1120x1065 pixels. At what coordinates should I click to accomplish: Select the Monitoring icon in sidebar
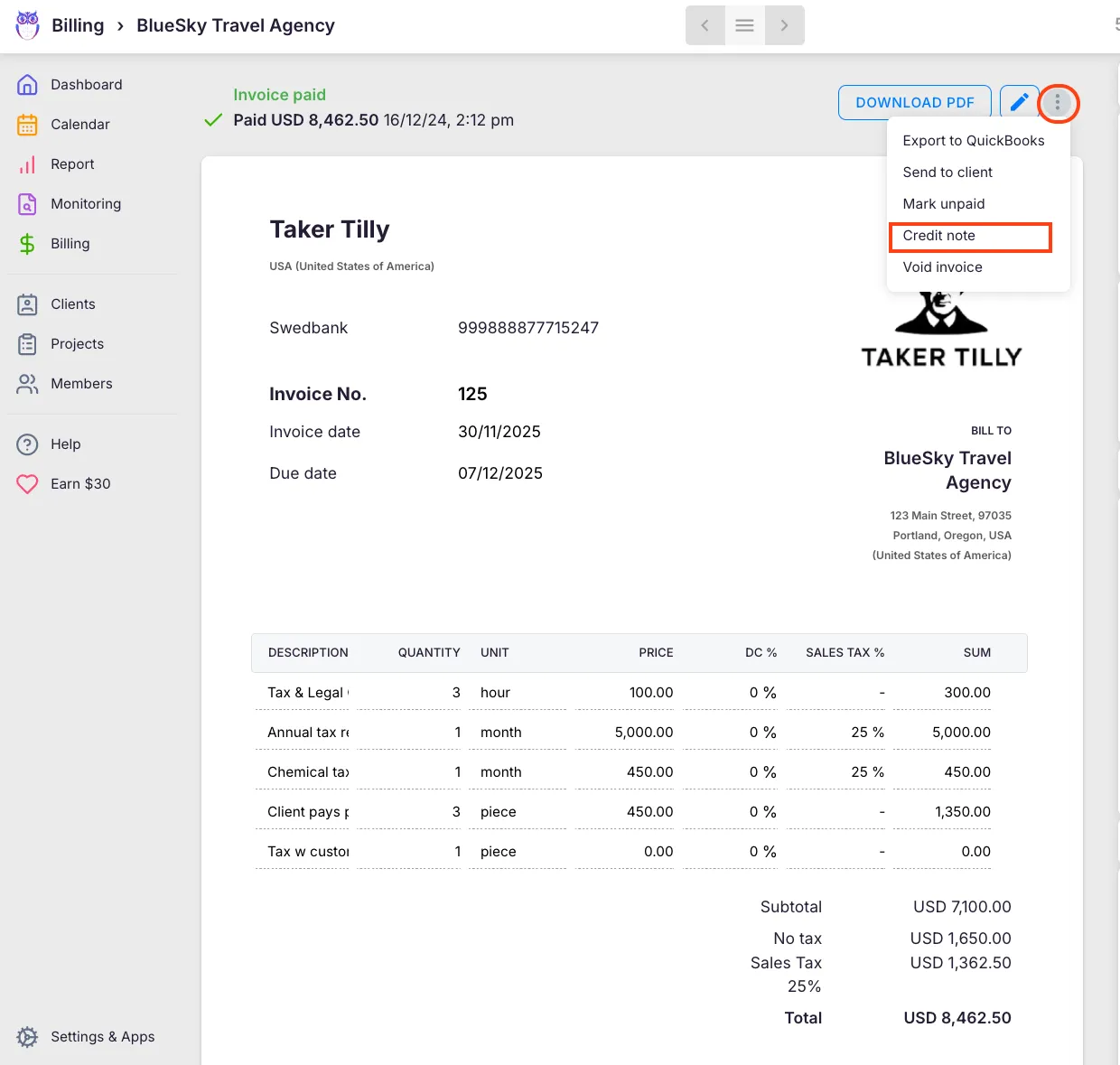(27, 204)
